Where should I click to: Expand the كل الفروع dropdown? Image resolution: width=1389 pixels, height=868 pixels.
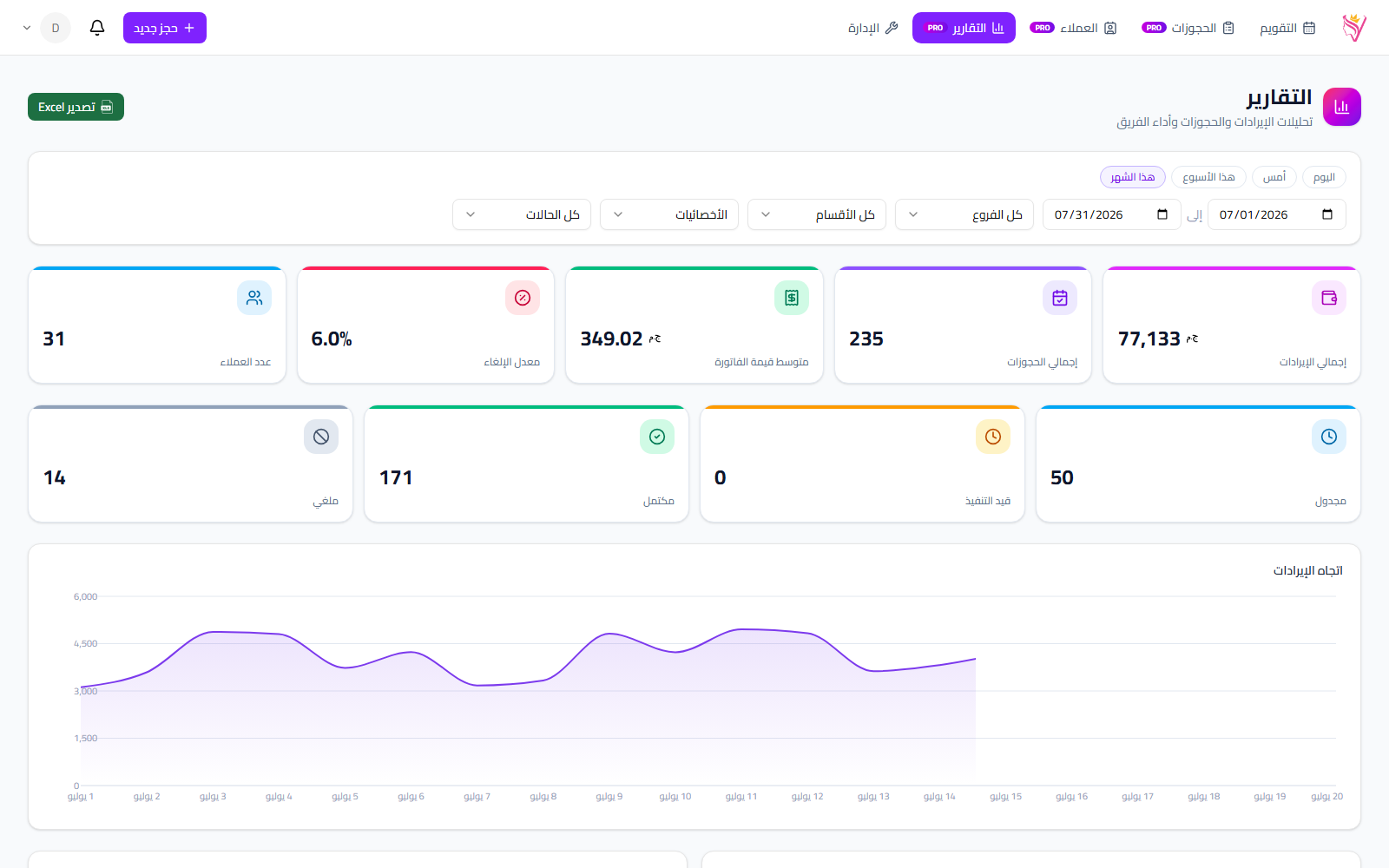(964, 214)
